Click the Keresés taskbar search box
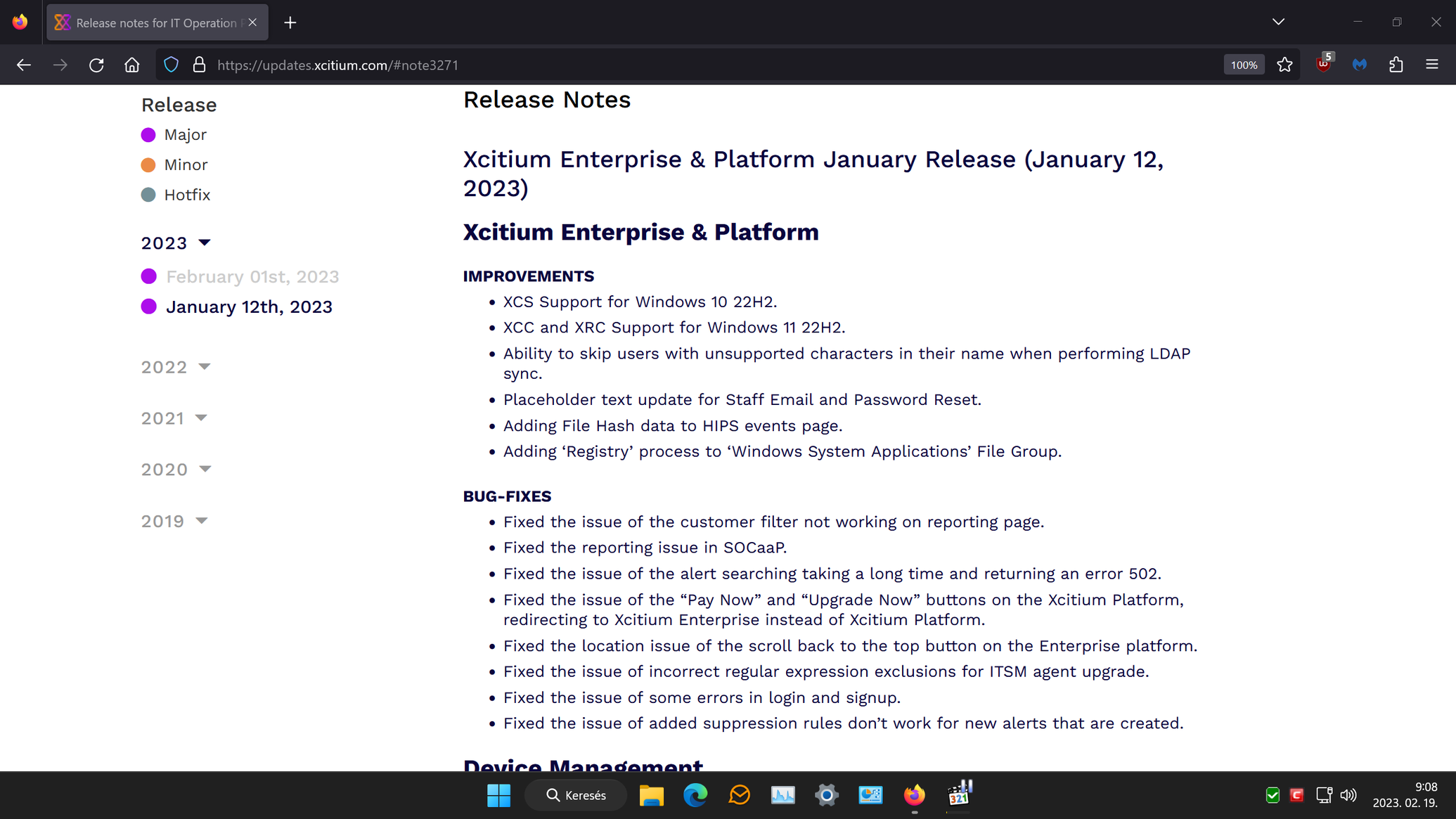This screenshot has width=1456, height=819. tap(576, 795)
